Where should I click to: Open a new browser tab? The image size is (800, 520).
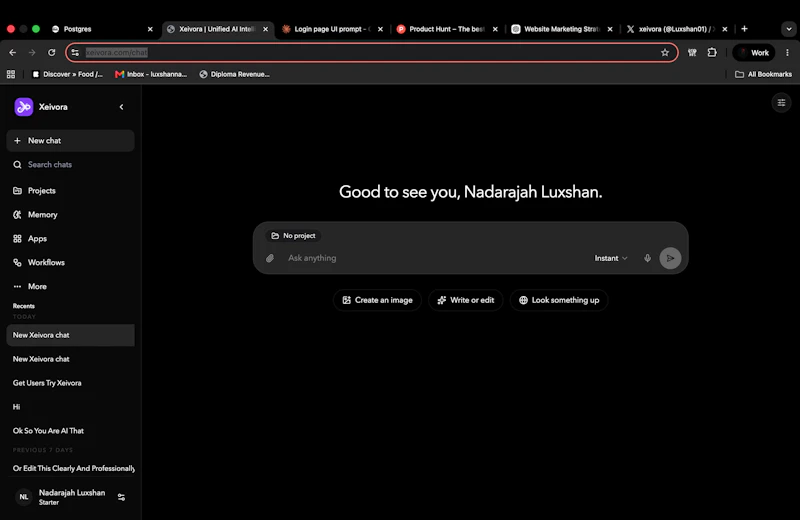(744, 29)
